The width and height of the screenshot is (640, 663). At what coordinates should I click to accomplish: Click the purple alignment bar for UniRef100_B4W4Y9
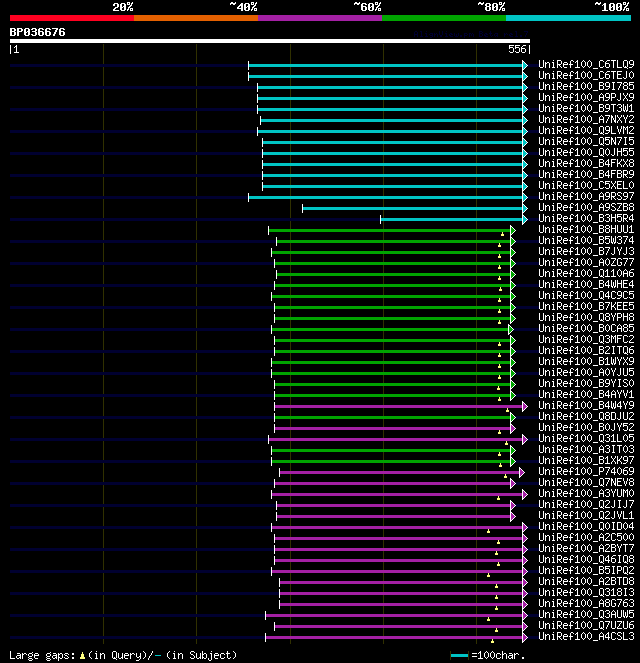click(399, 406)
